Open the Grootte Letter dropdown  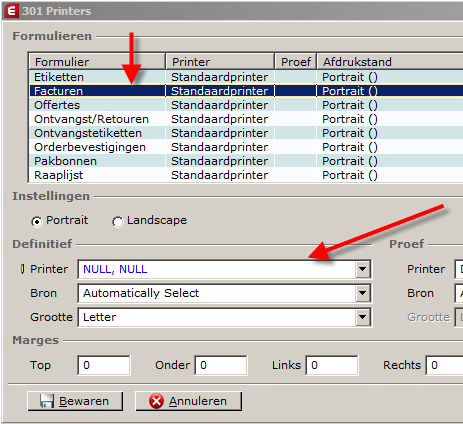coord(363,317)
